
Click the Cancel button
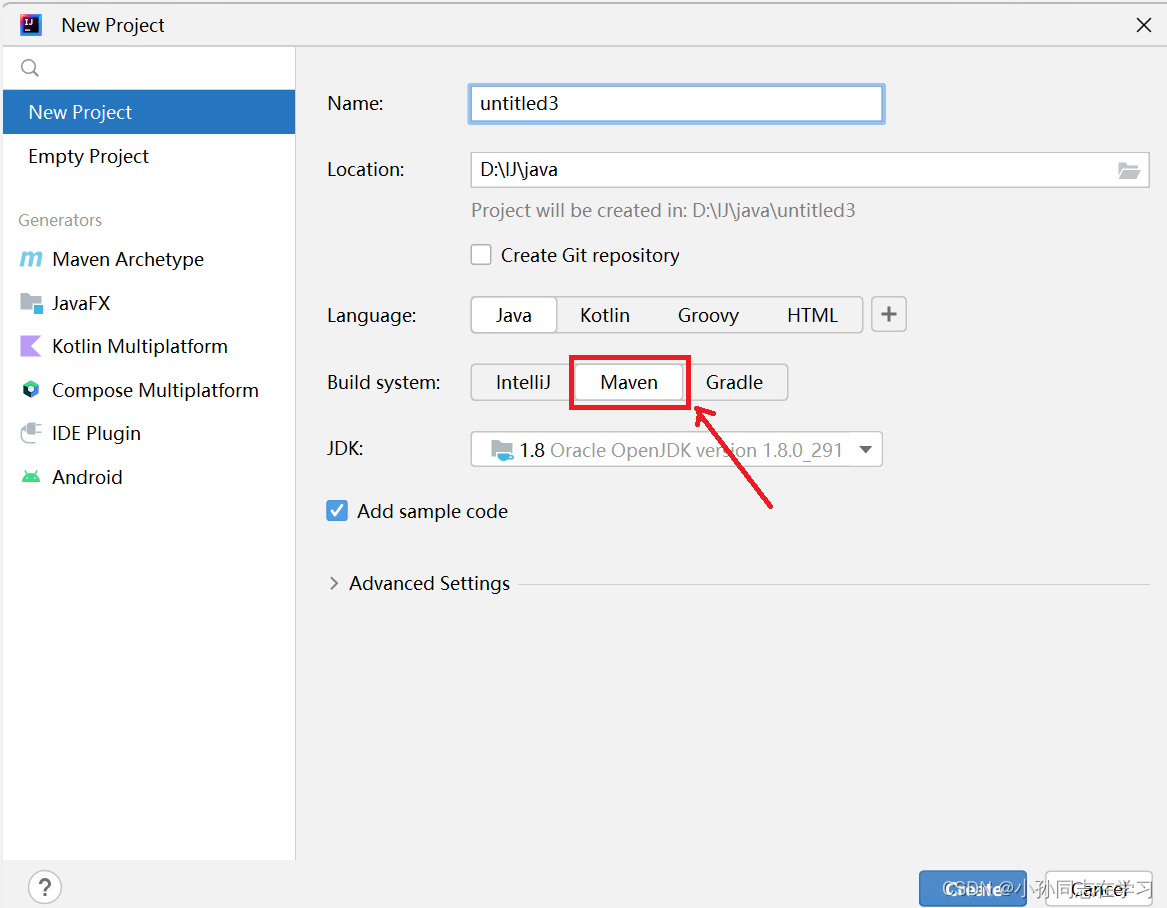(1099, 889)
